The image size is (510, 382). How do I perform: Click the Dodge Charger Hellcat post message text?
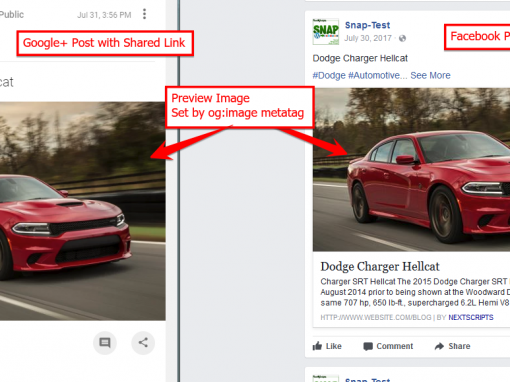click(x=360, y=58)
